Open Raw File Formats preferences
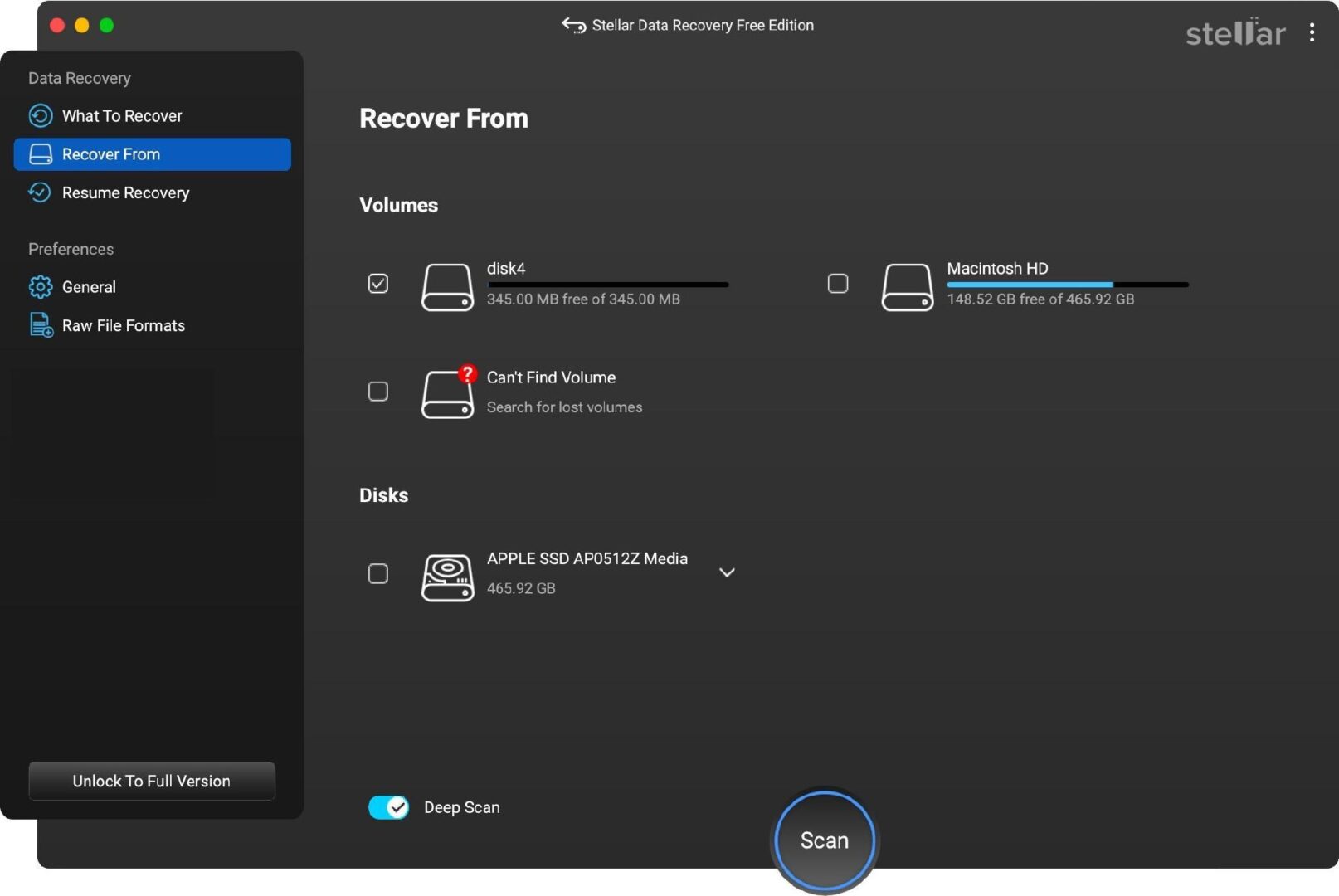 coord(153,325)
